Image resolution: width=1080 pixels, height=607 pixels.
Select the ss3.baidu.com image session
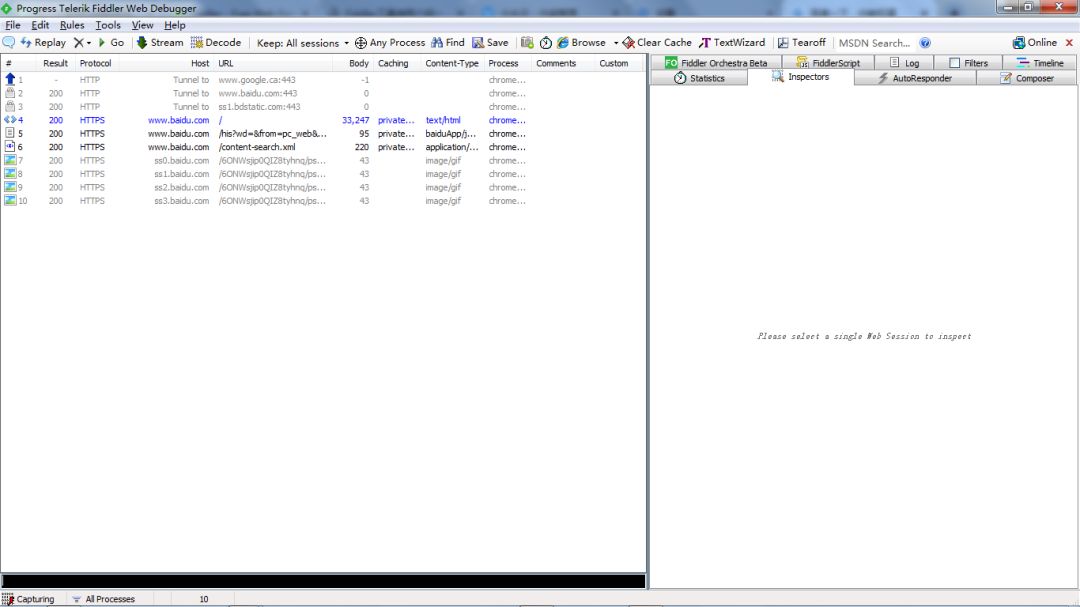(x=323, y=200)
